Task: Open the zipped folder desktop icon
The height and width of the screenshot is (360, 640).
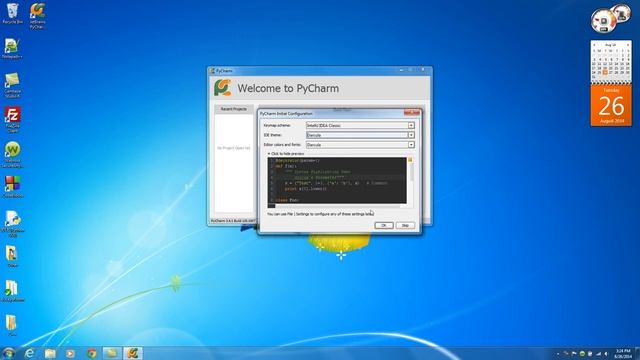Action: (x=12, y=256)
